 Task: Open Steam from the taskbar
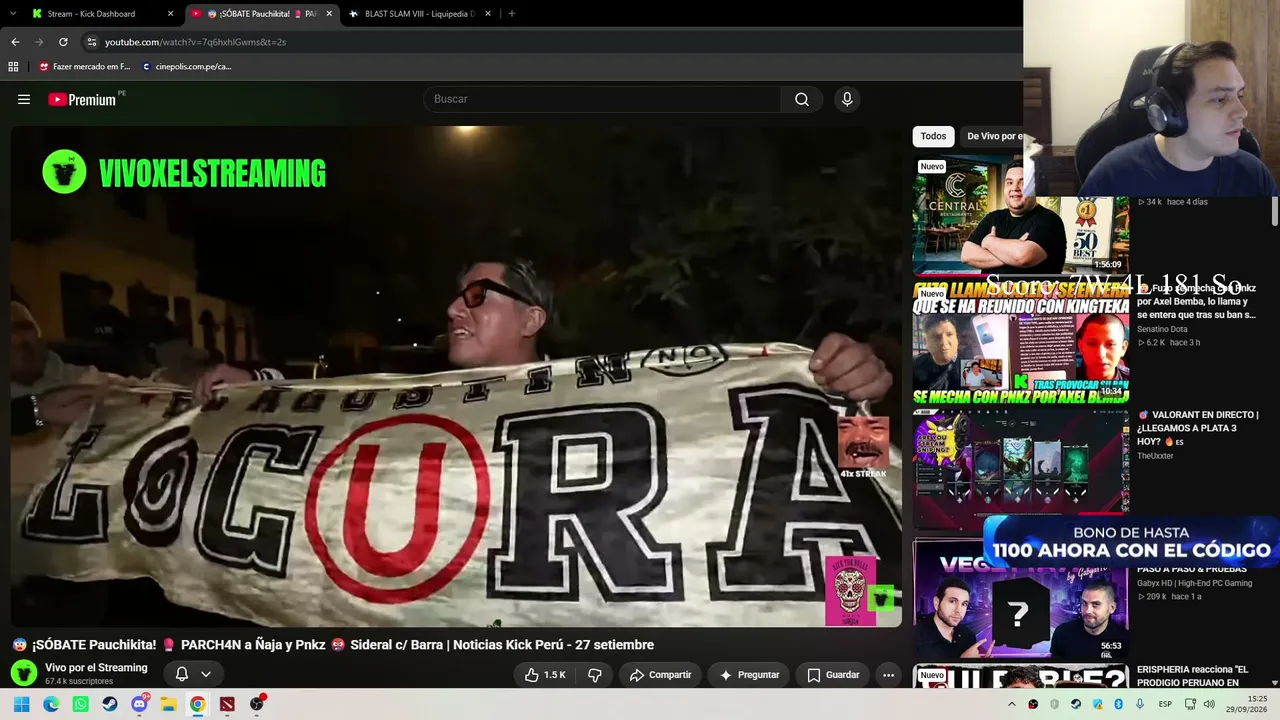pyautogui.click(x=110, y=704)
